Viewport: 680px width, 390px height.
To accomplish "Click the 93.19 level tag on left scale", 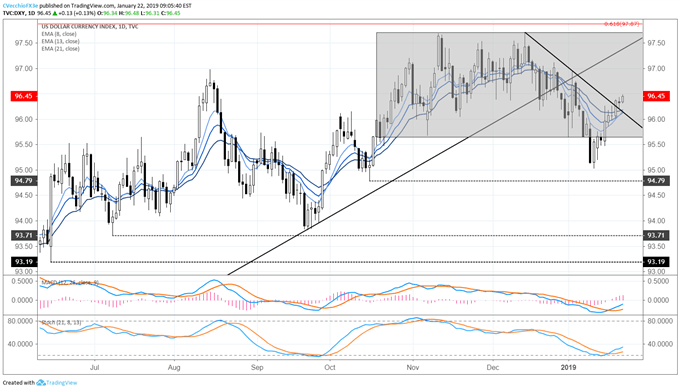I will [x=23, y=262].
